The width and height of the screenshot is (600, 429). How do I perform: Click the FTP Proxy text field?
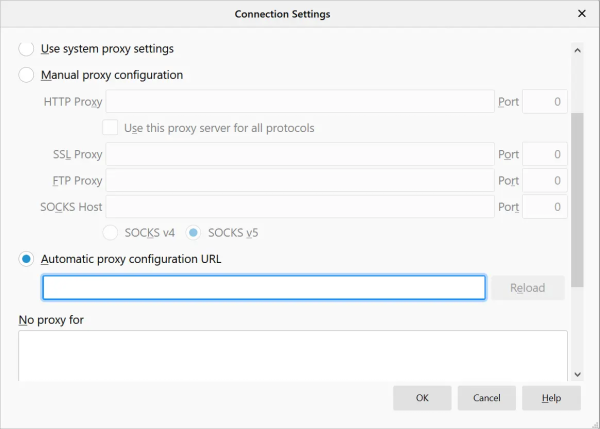click(x=299, y=181)
